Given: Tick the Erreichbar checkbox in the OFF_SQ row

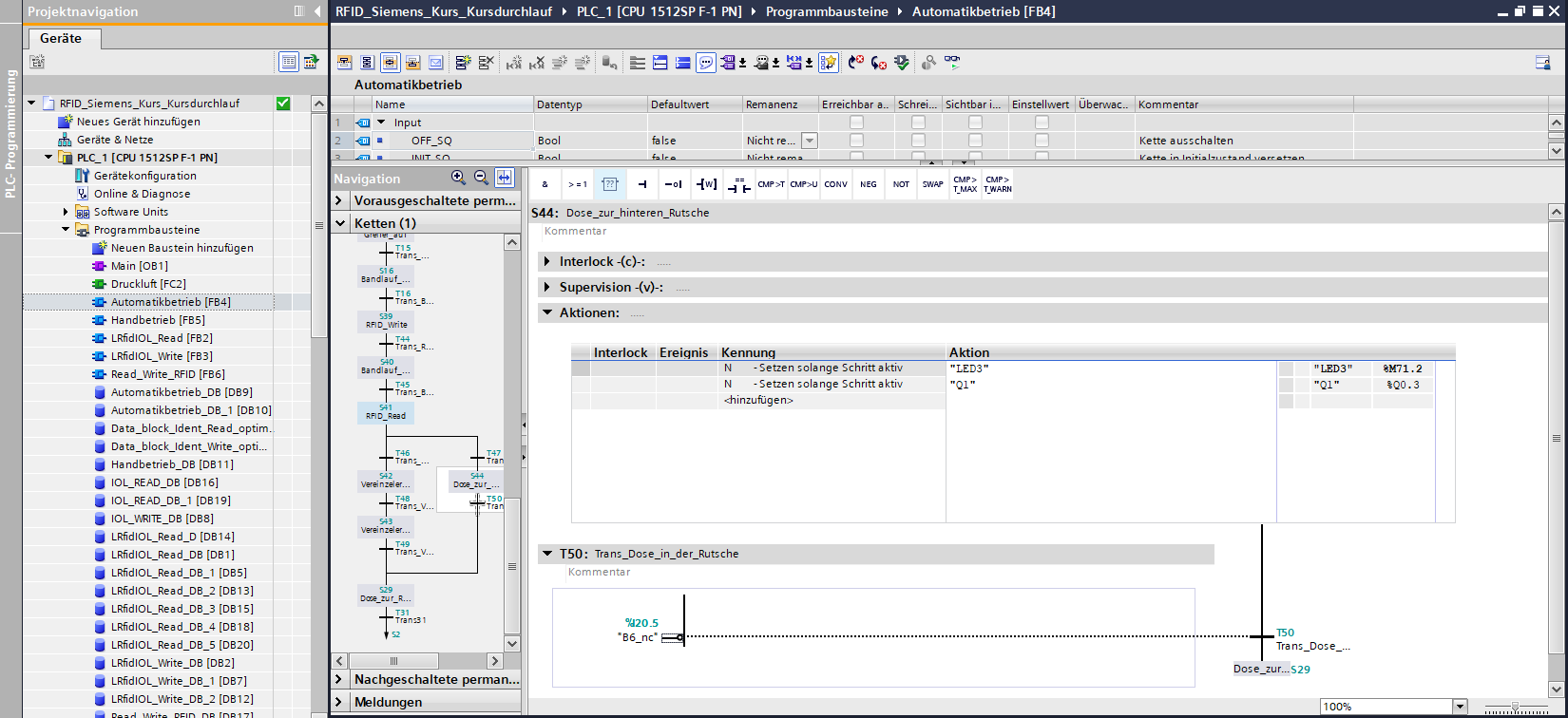Looking at the screenshot, I should coord(856,141).
